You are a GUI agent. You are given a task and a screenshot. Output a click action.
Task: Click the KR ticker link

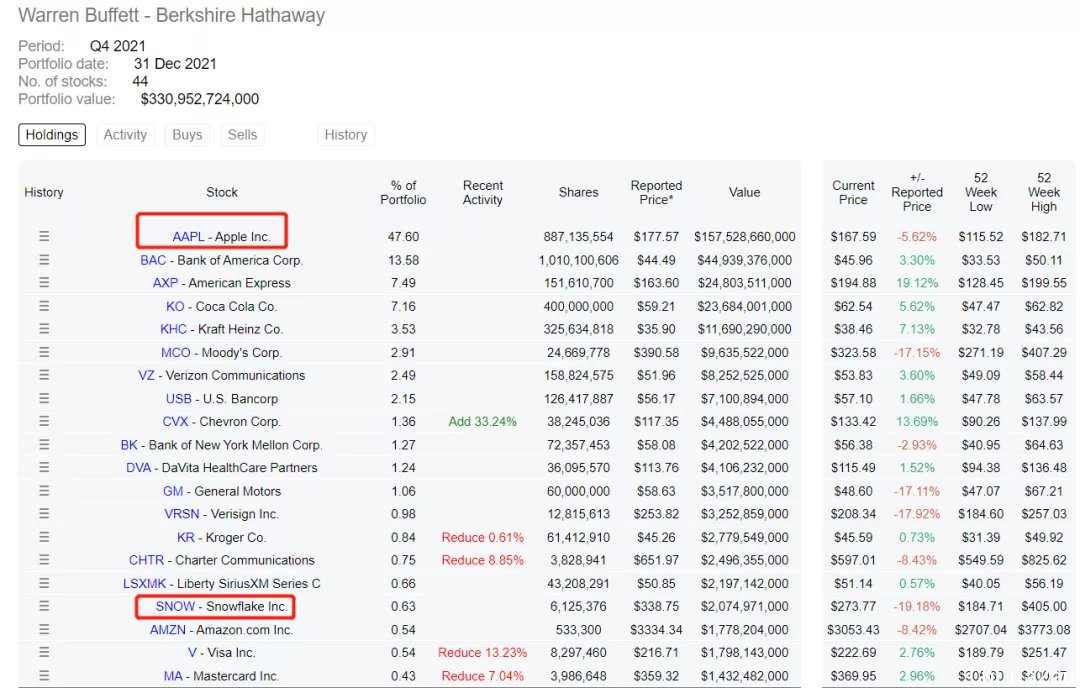click(185, 537)
